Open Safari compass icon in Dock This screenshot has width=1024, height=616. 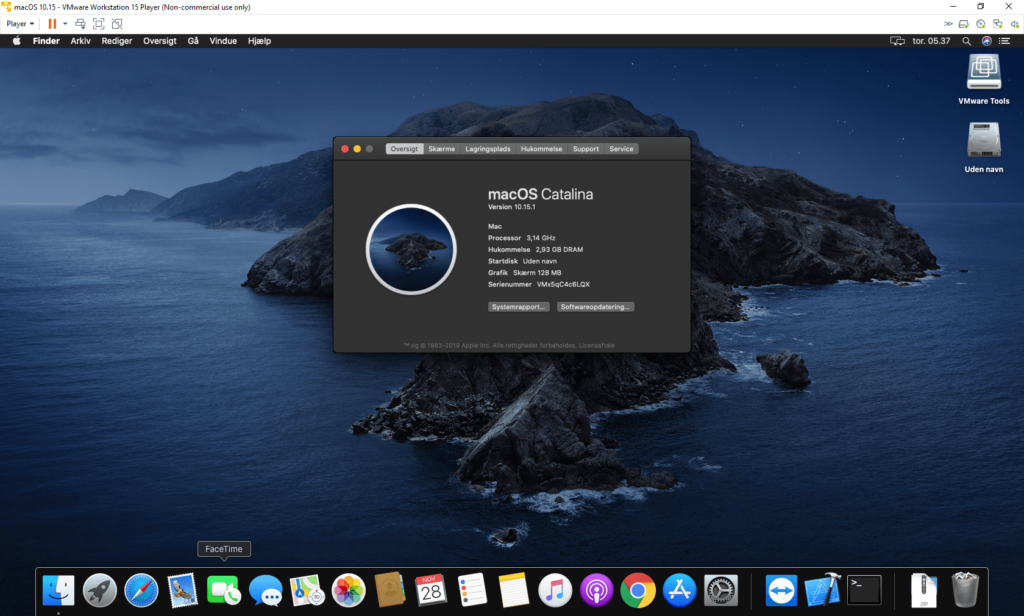click(x=141, y=590)
